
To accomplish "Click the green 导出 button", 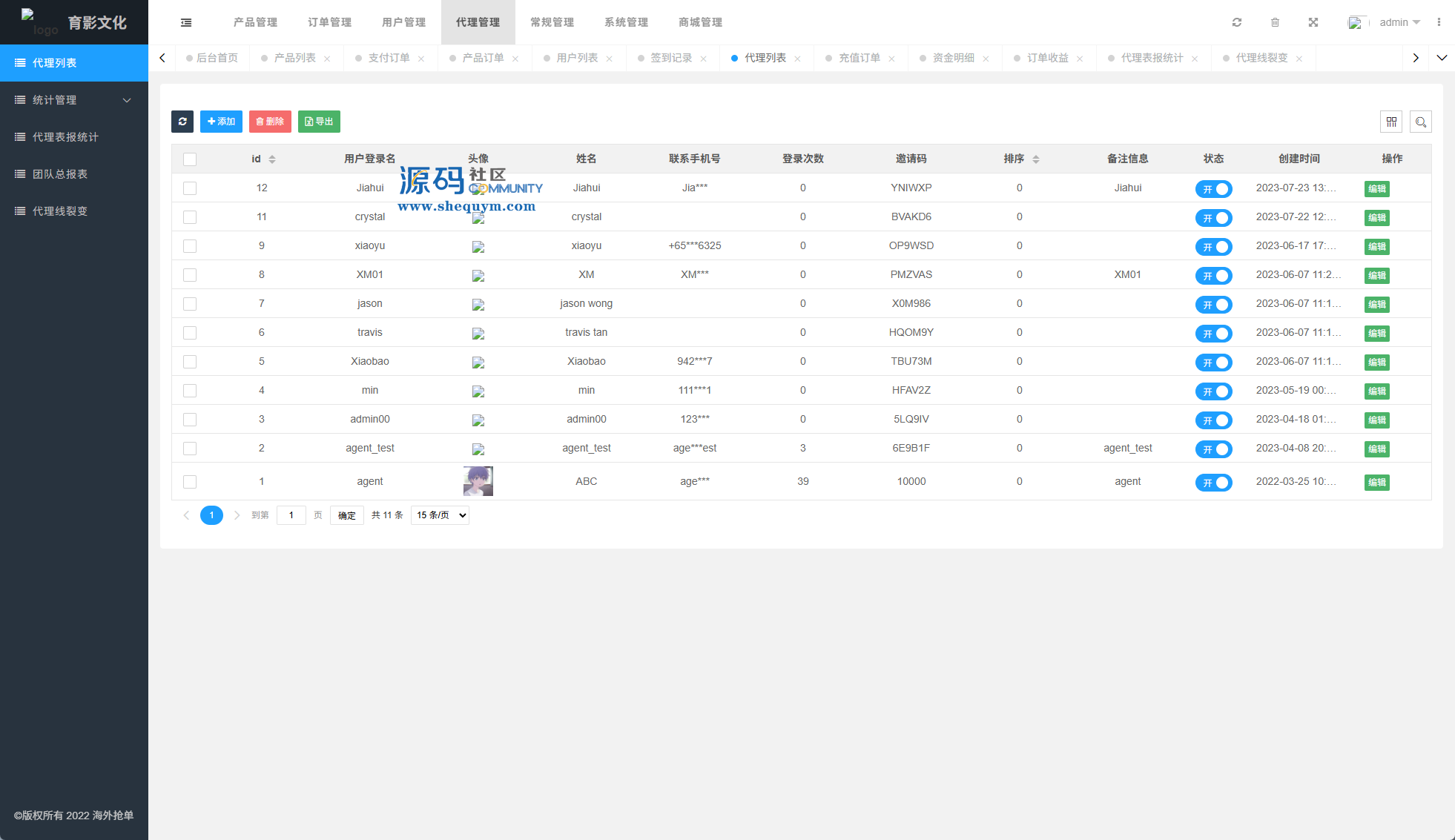I will [x=319, y=122].
